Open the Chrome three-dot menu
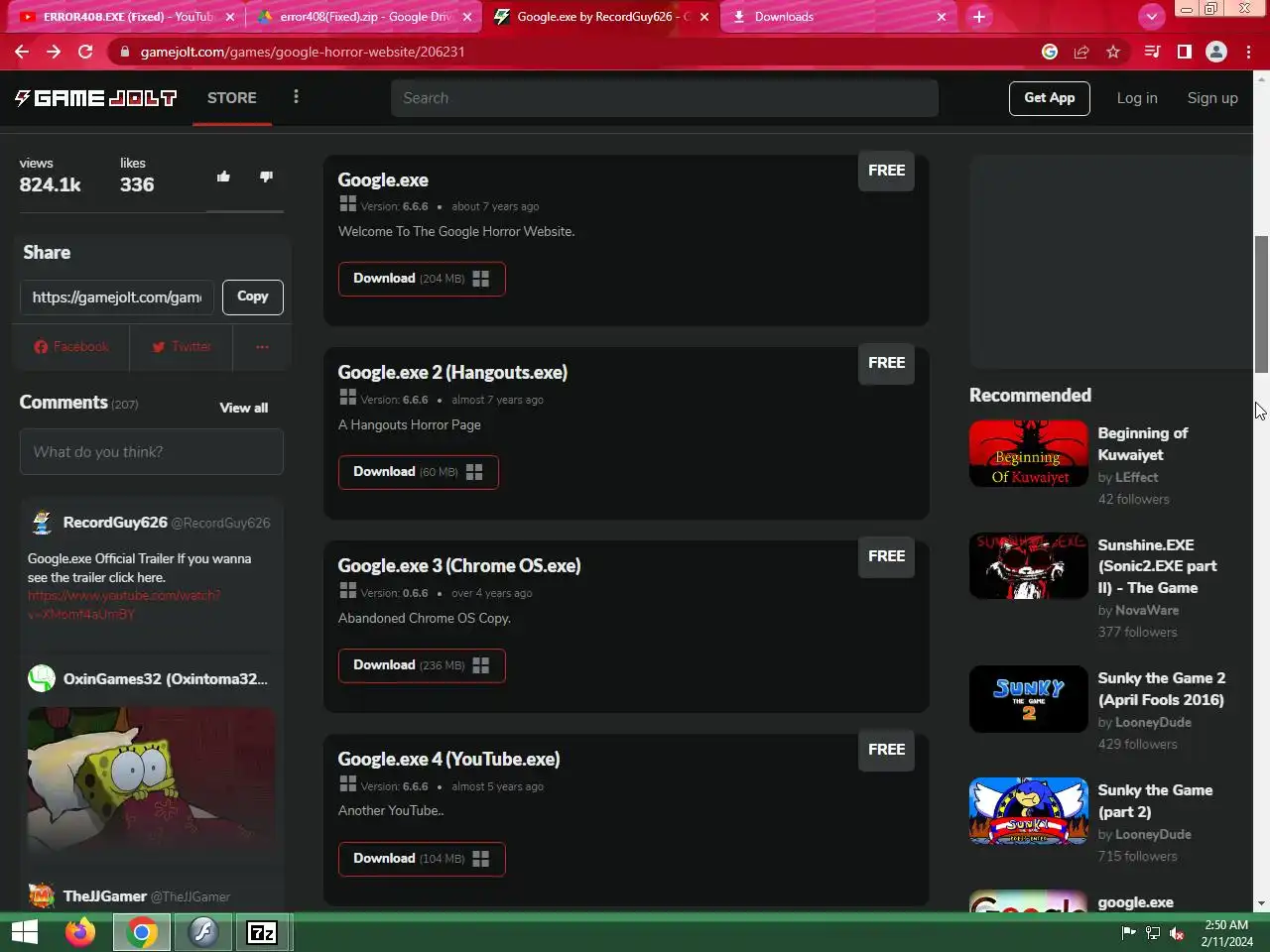Viewport: 1270px width, 952px height. (1248, 52)
